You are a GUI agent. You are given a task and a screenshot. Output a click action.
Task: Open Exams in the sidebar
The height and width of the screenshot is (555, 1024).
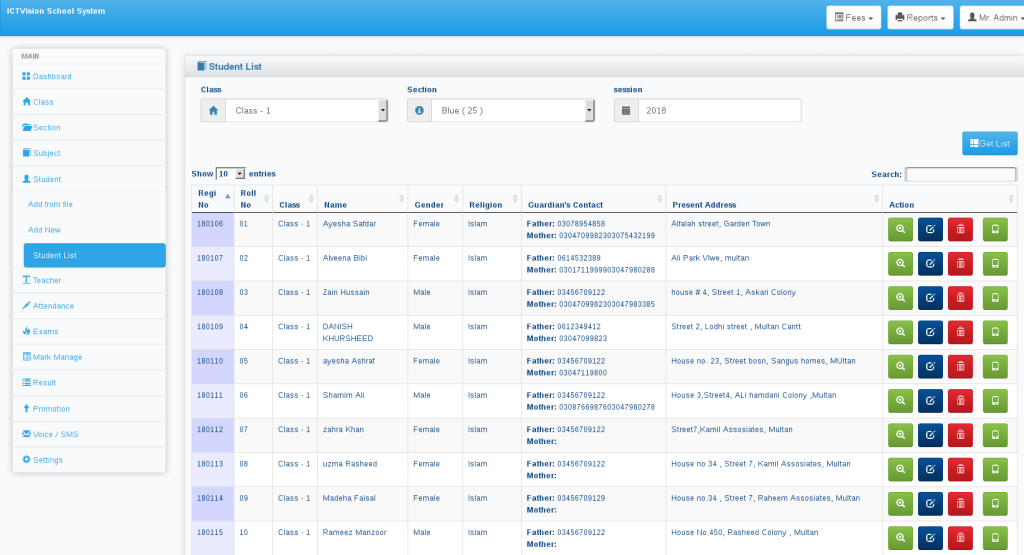click(89, 331)
